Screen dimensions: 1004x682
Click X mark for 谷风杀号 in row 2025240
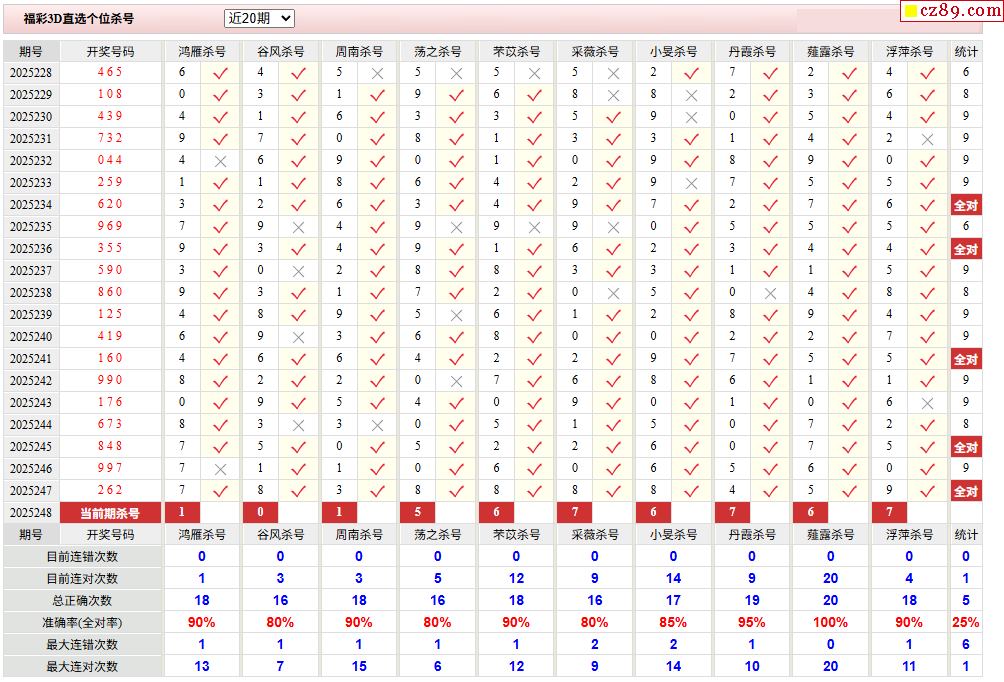(298, 337)
